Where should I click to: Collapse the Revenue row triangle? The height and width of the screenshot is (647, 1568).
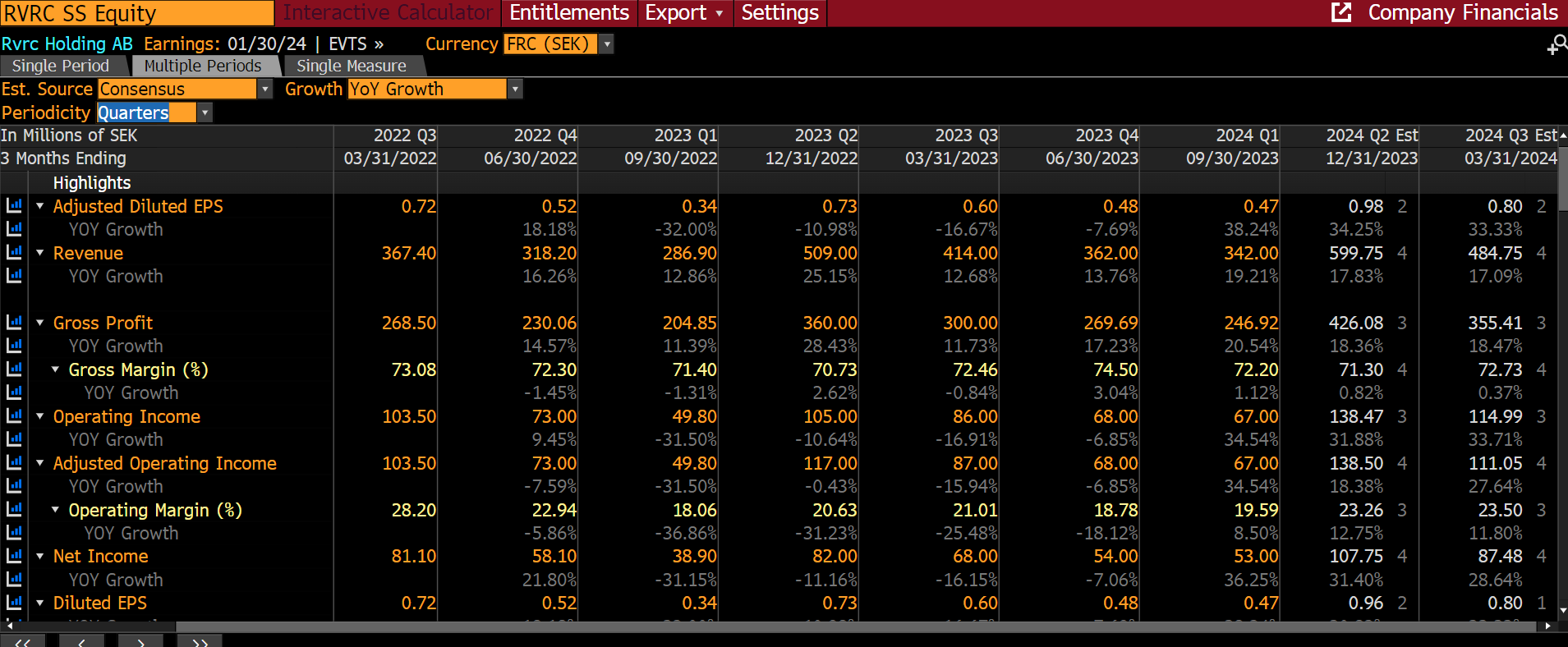coord(39,253)
